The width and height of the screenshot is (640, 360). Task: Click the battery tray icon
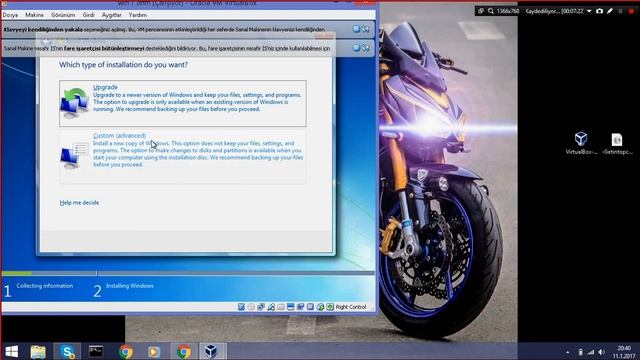point(580,352)
